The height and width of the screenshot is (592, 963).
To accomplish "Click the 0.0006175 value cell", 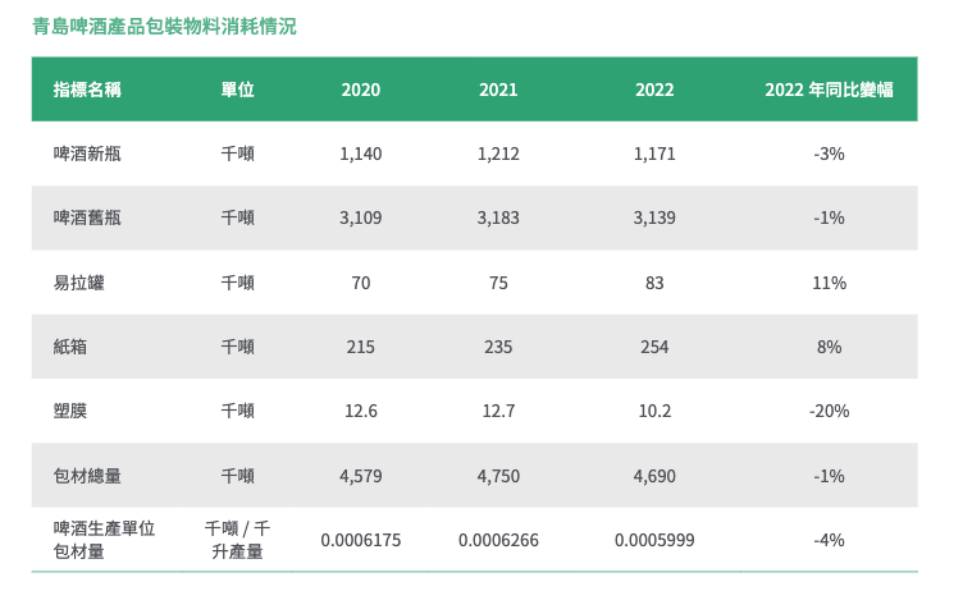I will (360, 540).
